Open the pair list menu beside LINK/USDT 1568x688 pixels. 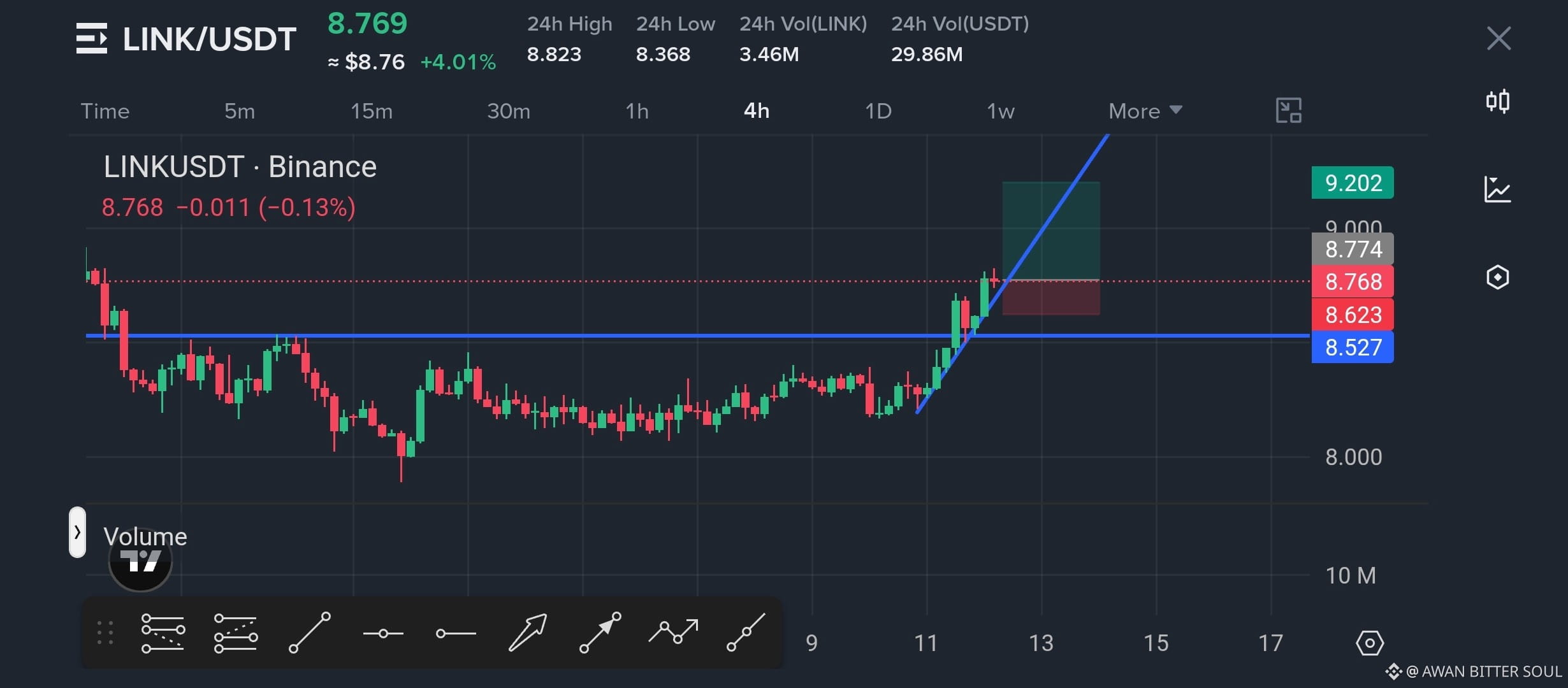point(92,38)
